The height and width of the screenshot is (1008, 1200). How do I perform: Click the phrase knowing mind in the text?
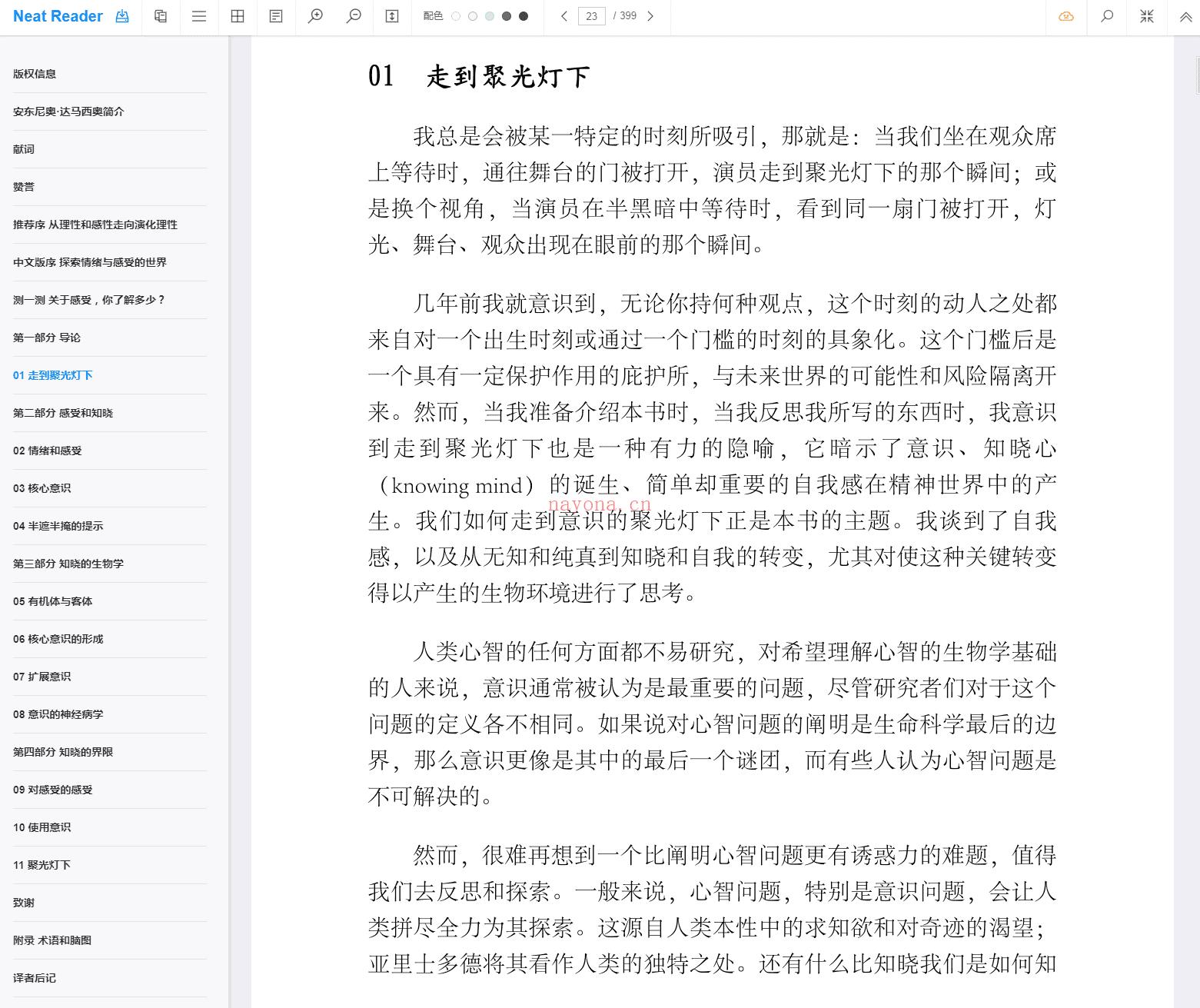457,487
